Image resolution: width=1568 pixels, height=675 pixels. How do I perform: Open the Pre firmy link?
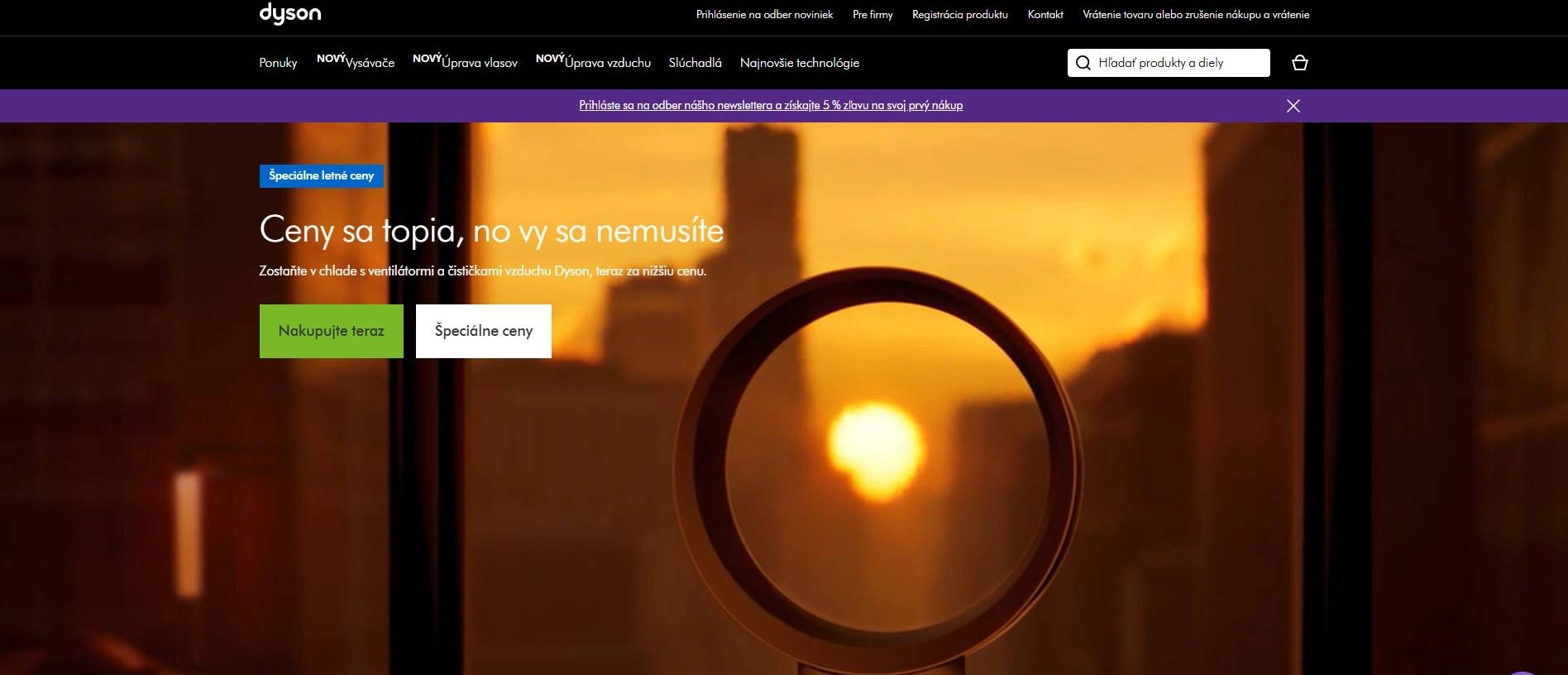click(x=872, y=14)
